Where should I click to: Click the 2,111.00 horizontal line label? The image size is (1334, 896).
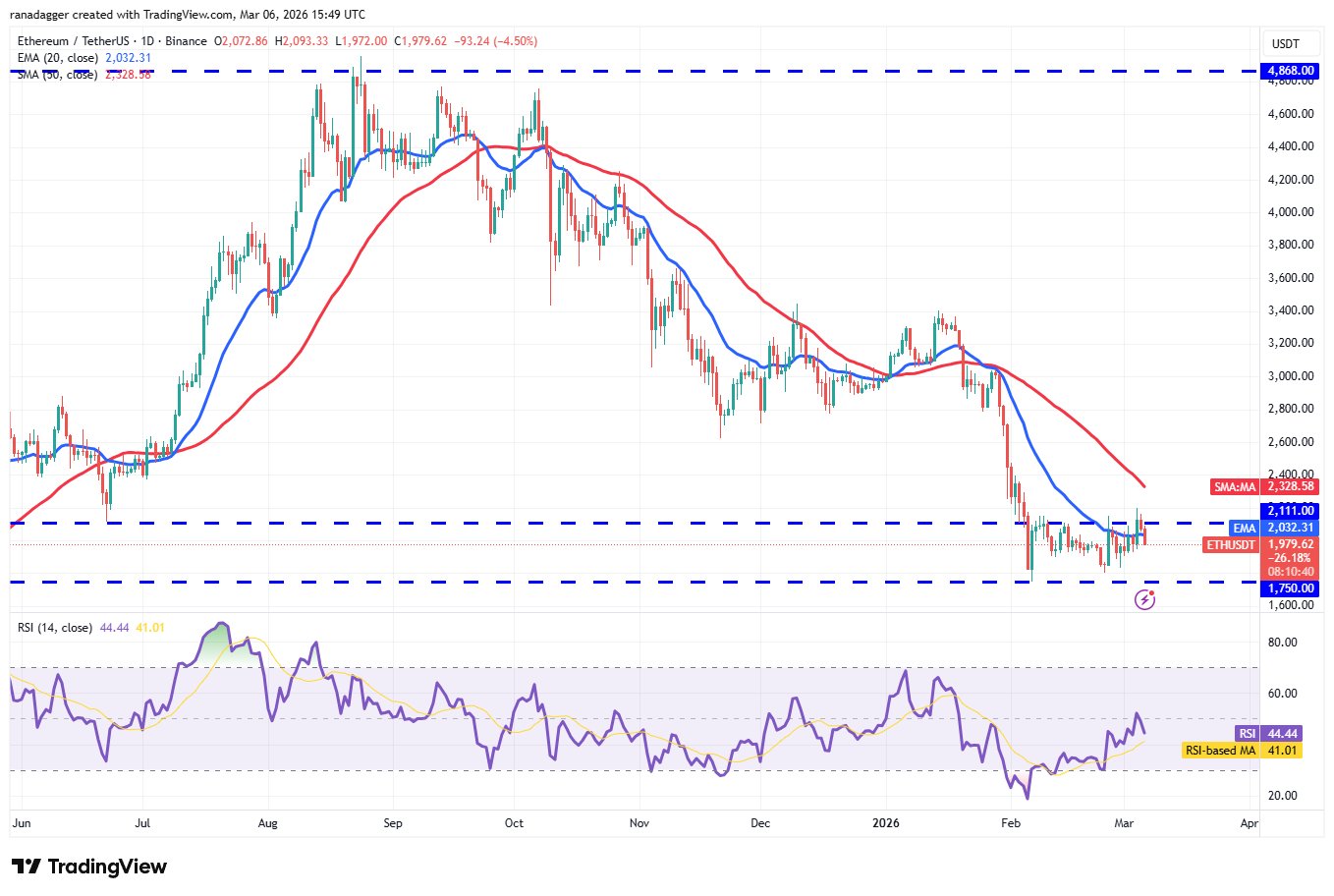point(1290,511)
